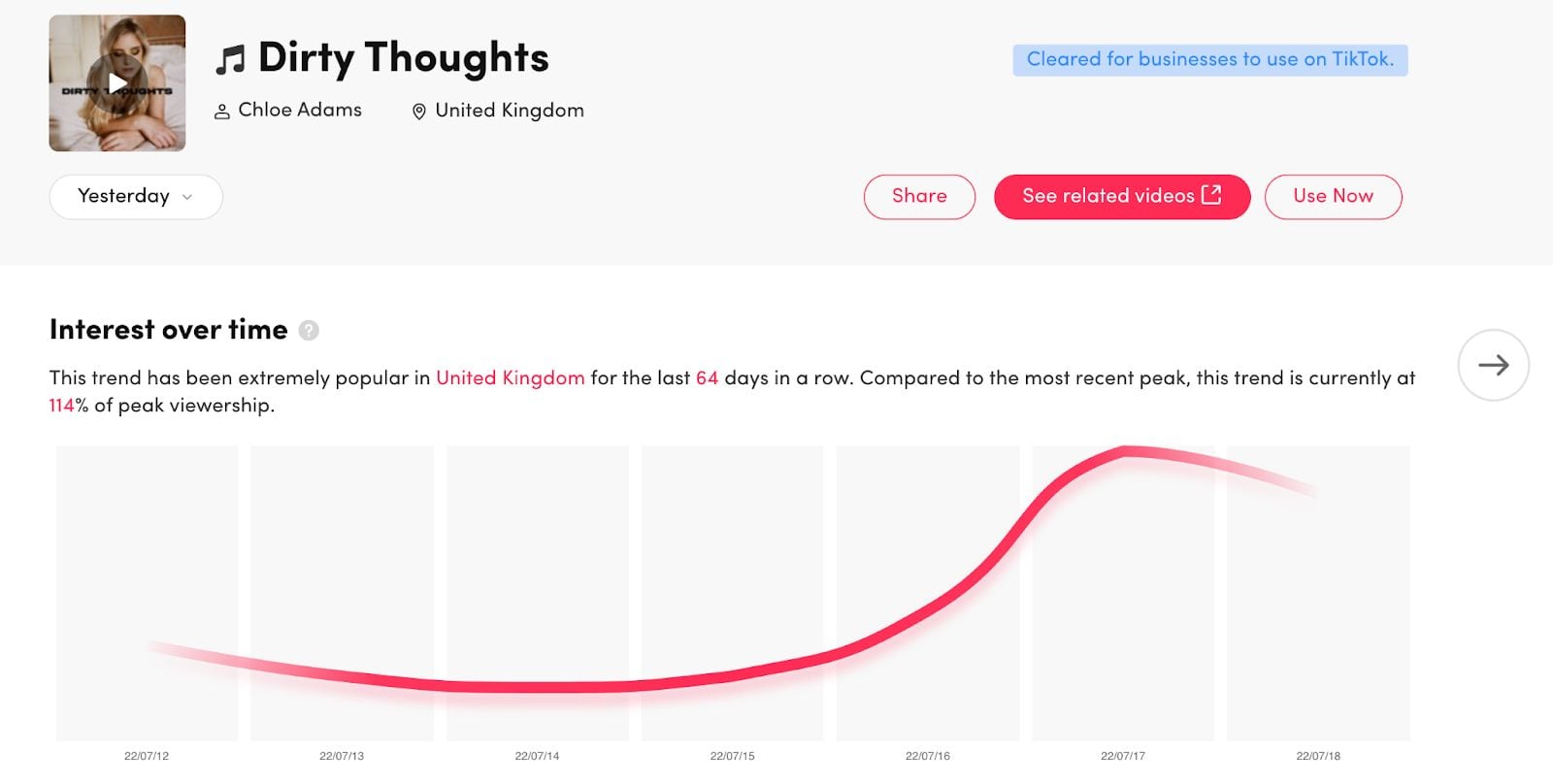Viewport: 1553px width, 784px height.
Task: Click the location pin icon
Action: click(419, 112)
